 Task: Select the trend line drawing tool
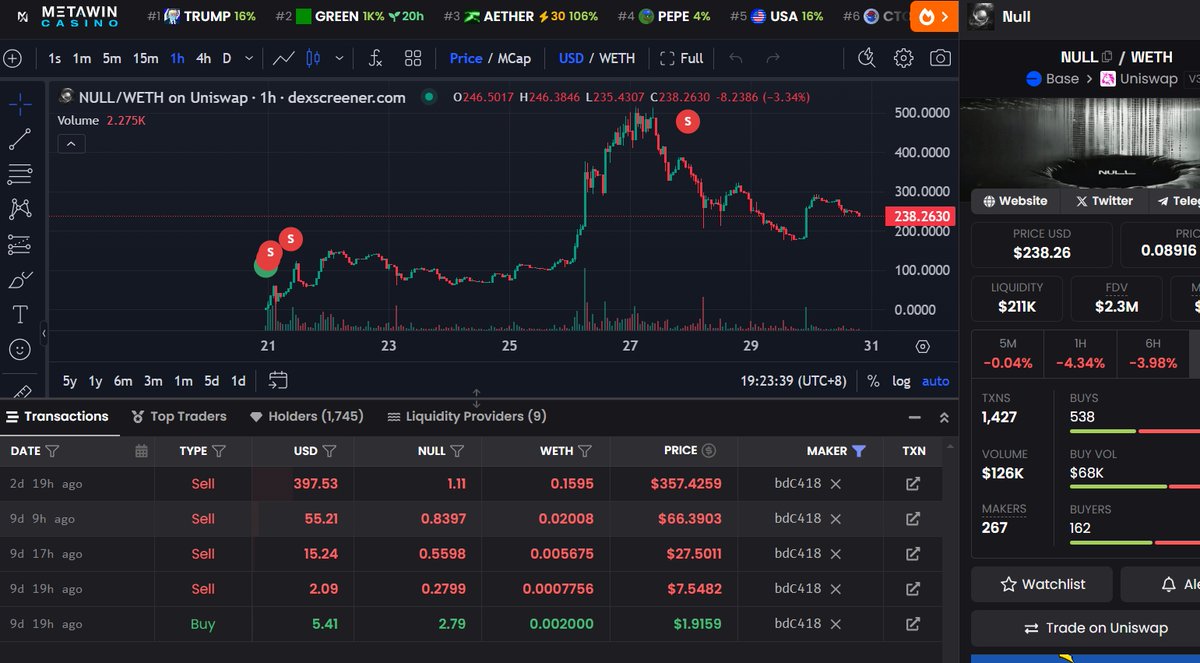coord(20,139)
